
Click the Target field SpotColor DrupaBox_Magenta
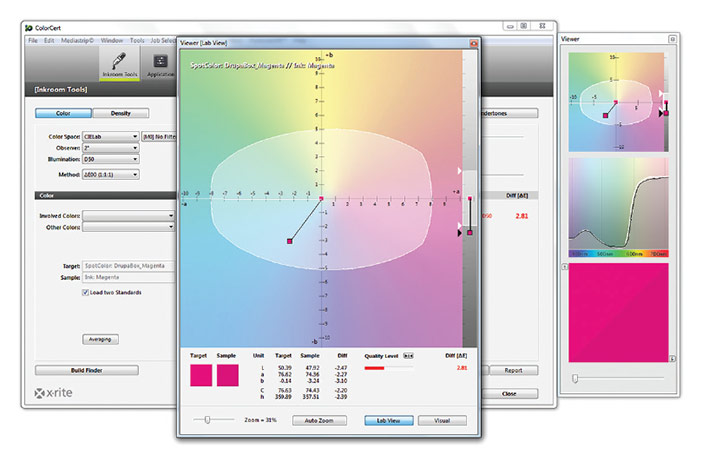click(x=128, y=266)
